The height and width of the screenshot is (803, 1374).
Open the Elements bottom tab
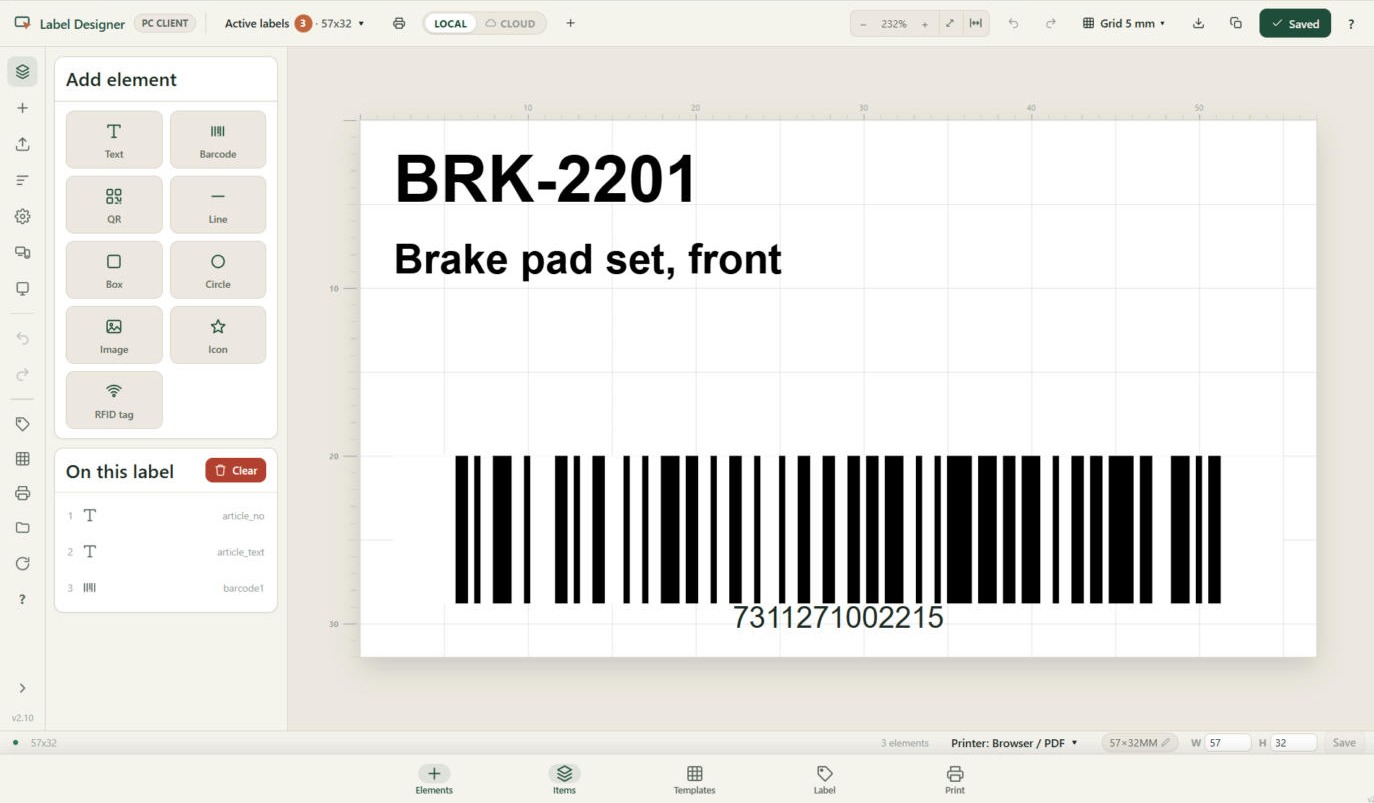click(x=434, y=780)
